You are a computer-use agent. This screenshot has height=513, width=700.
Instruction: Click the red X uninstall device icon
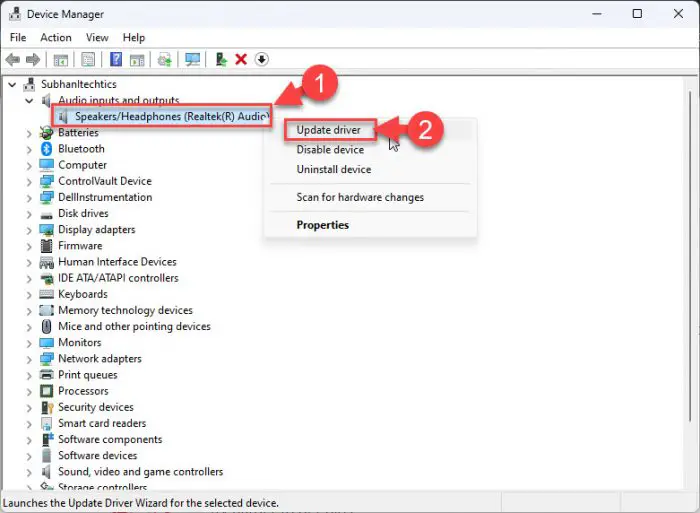coord(241,60)
